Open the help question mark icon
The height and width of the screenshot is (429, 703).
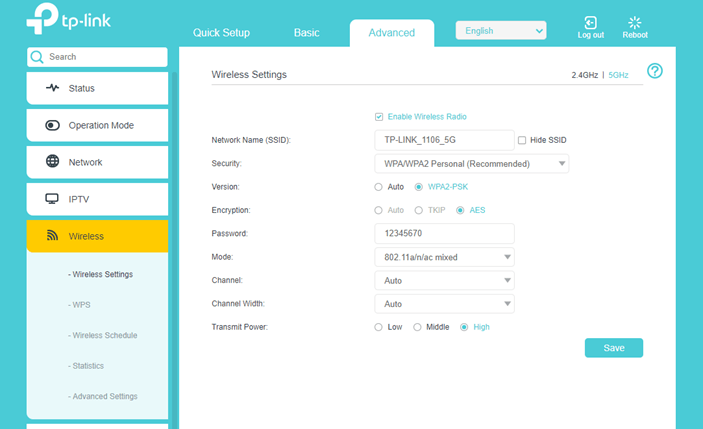(x=655, y=71)
